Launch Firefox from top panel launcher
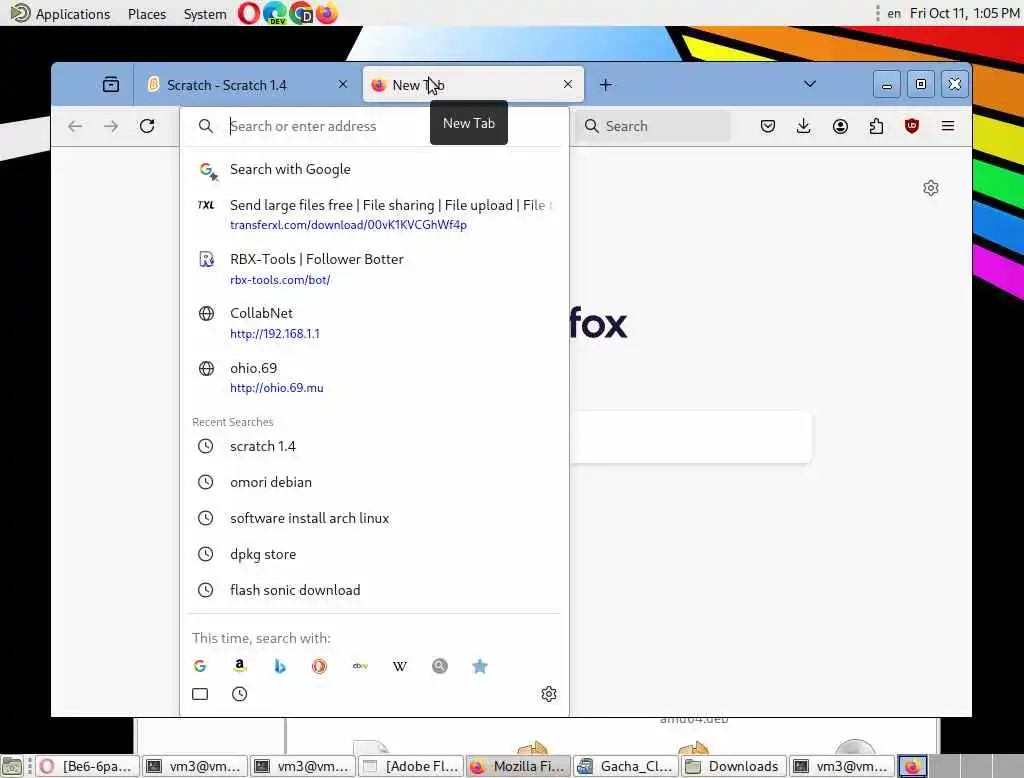 [x=327, y=13]
